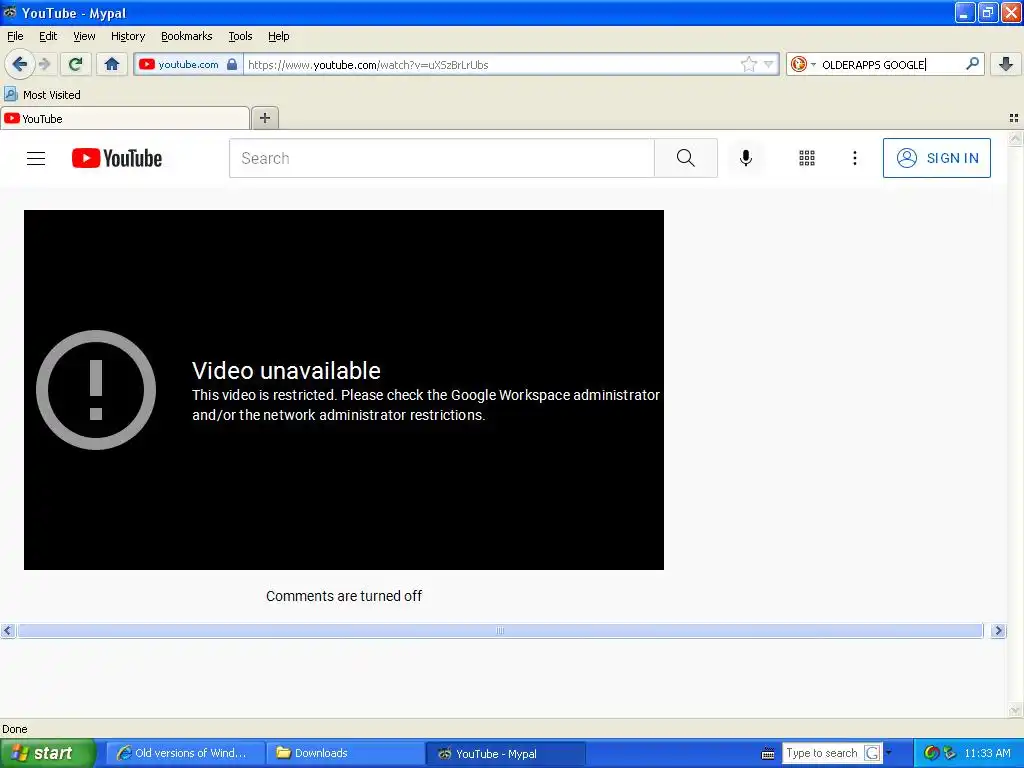Click the YouTube - Mypal taskbar button
The width and height of the screenshot is (1024, 768).
(506, 753)
